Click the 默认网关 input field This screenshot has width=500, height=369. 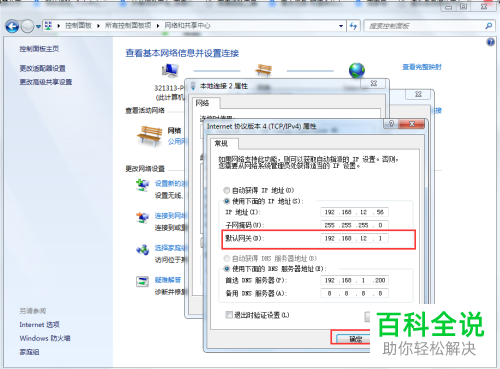pyautogui.click(x=355, y=238)
